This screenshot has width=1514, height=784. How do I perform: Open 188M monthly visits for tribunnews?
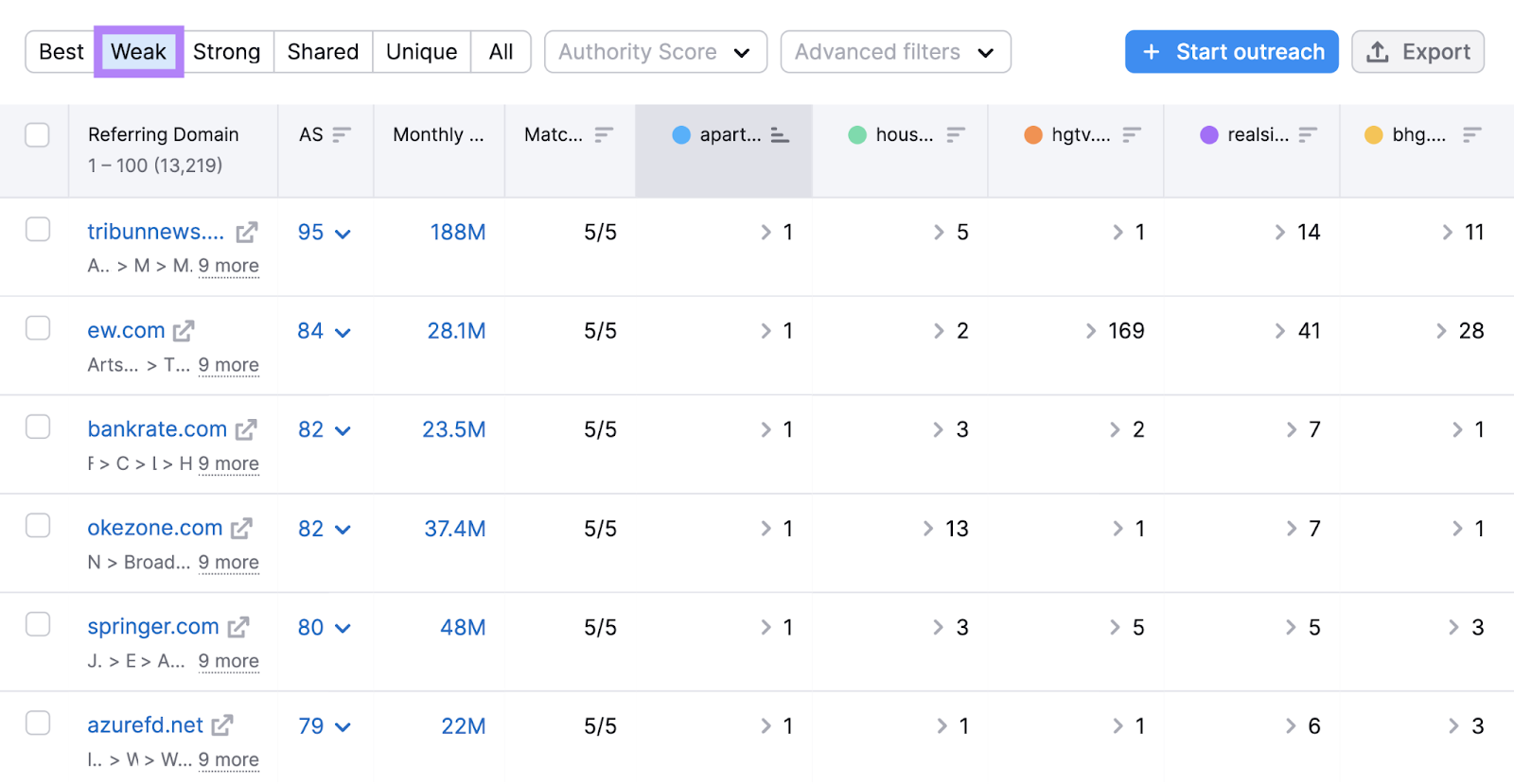(458, 232)
